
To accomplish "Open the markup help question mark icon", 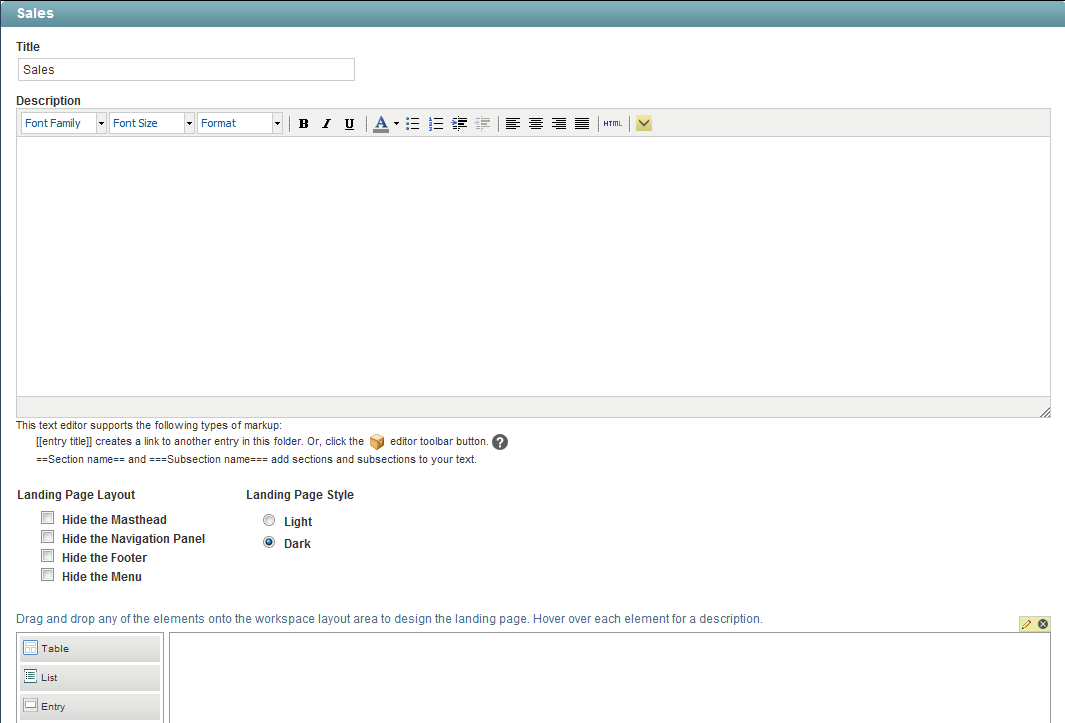I will coord(500,442).
